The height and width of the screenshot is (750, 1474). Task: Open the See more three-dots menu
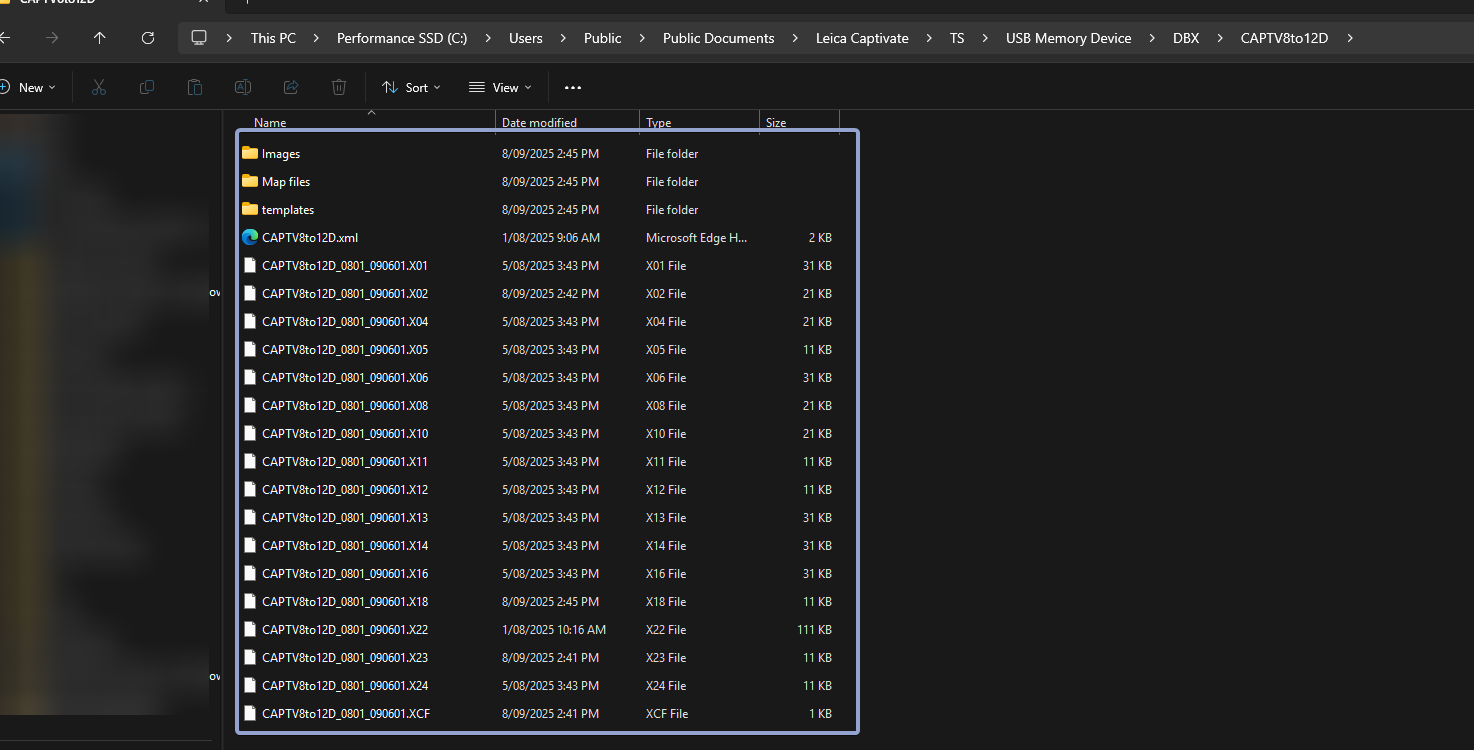(572, 88)
